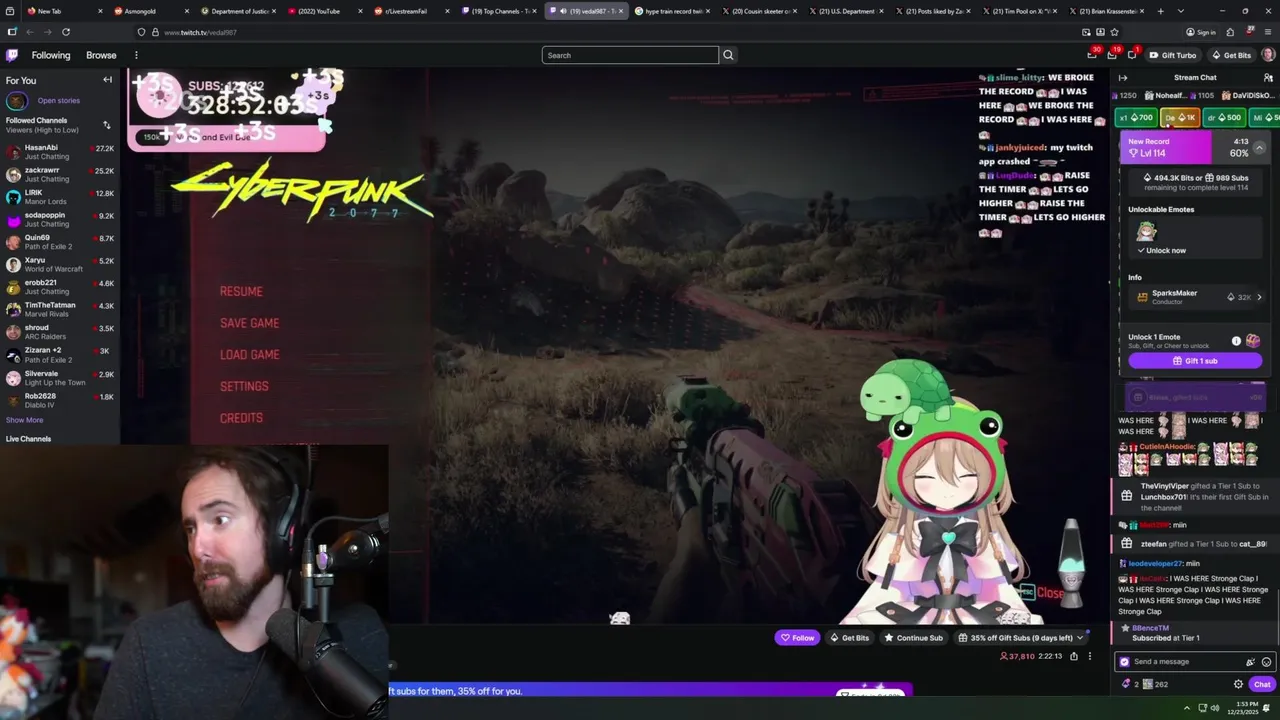Click the Unlock 1 Emote info icon
The height and width of the screenshot is (720, 1280).
pyautogui.click(x=1236, y=341)
